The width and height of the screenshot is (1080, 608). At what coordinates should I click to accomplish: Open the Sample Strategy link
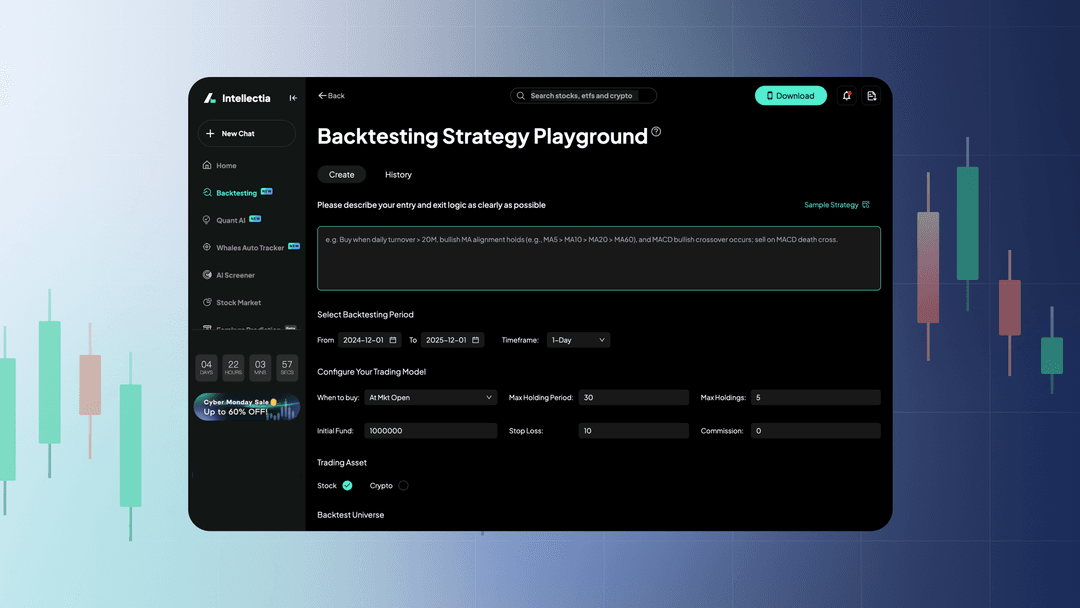coord(836,205)
